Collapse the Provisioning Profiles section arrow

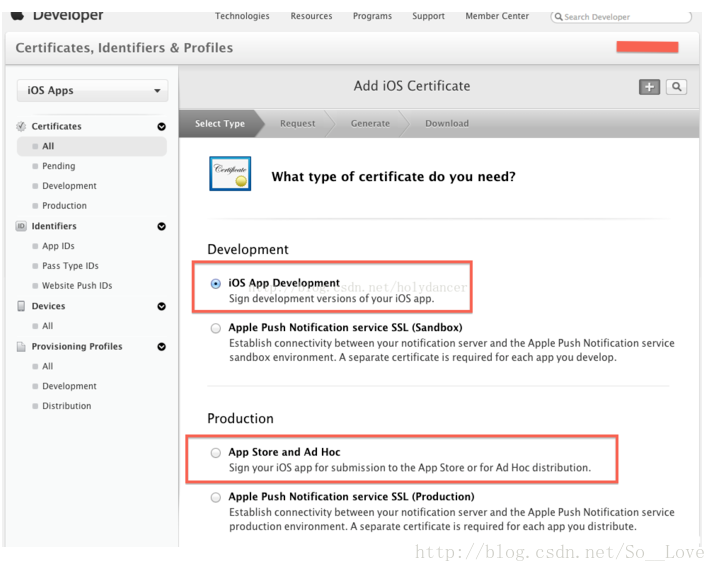point(162,347)
